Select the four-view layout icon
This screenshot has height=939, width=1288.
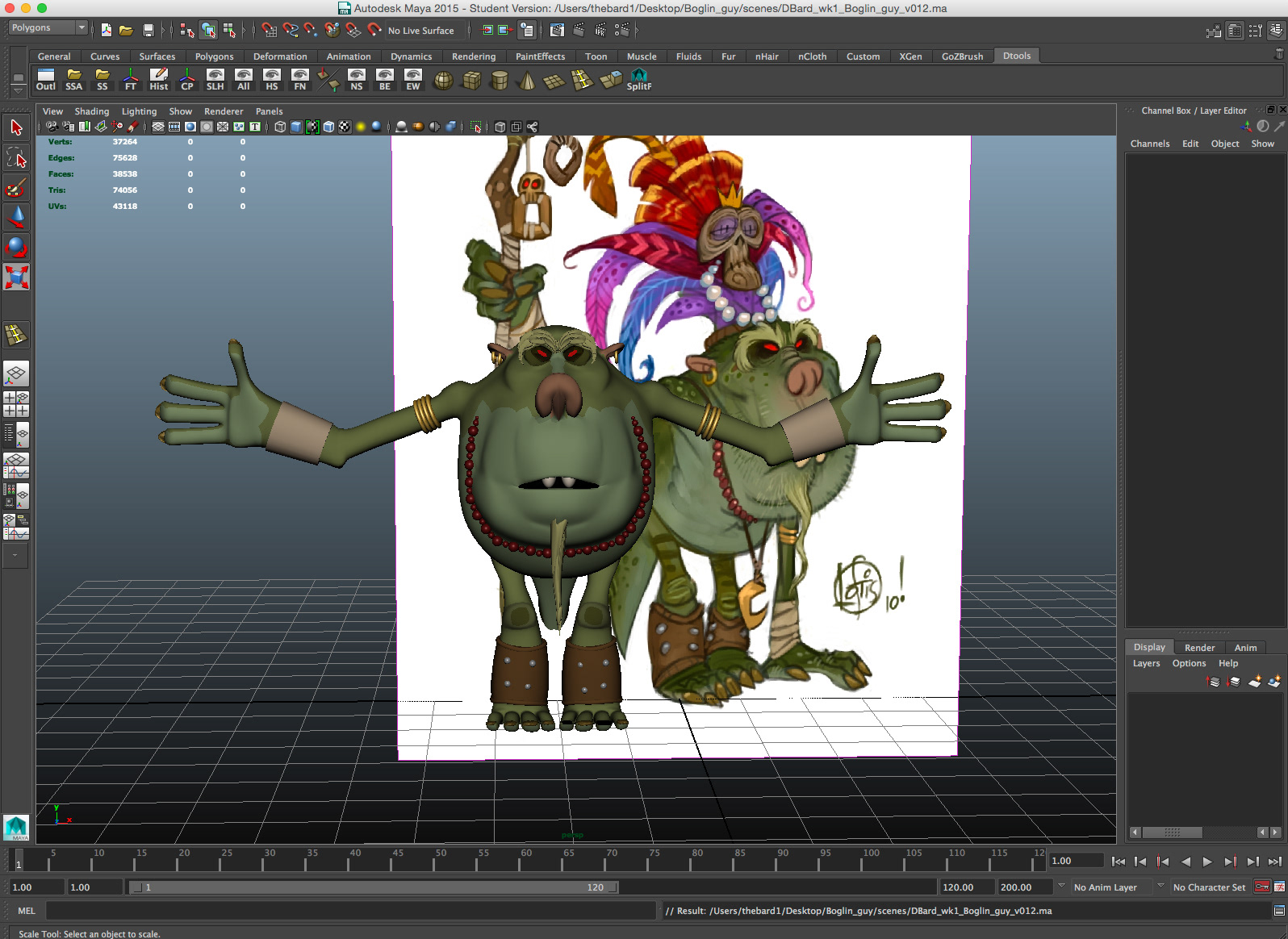[16, 404]
